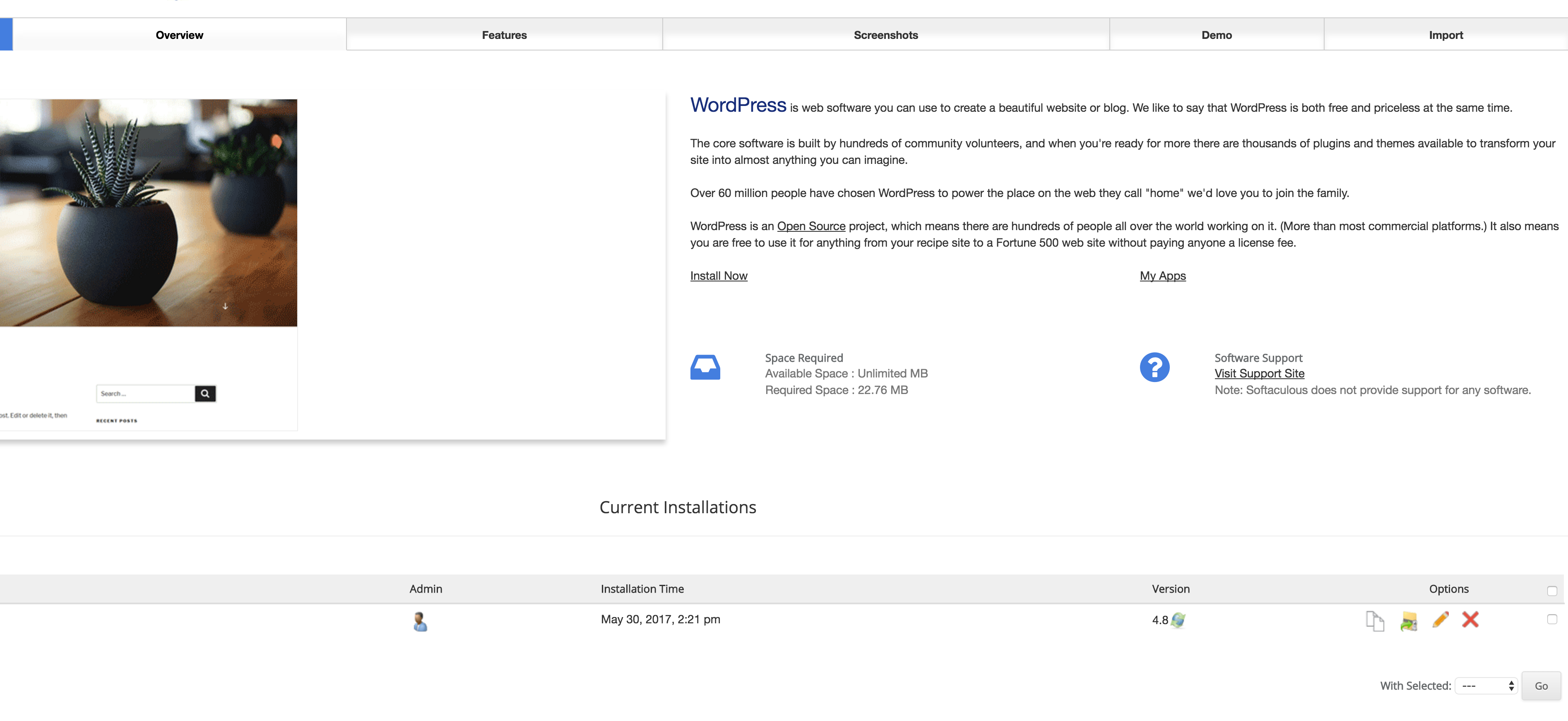The image size is (1568, 721).
Task: Go to the Demo tab
Action: tap(1216, 35)
